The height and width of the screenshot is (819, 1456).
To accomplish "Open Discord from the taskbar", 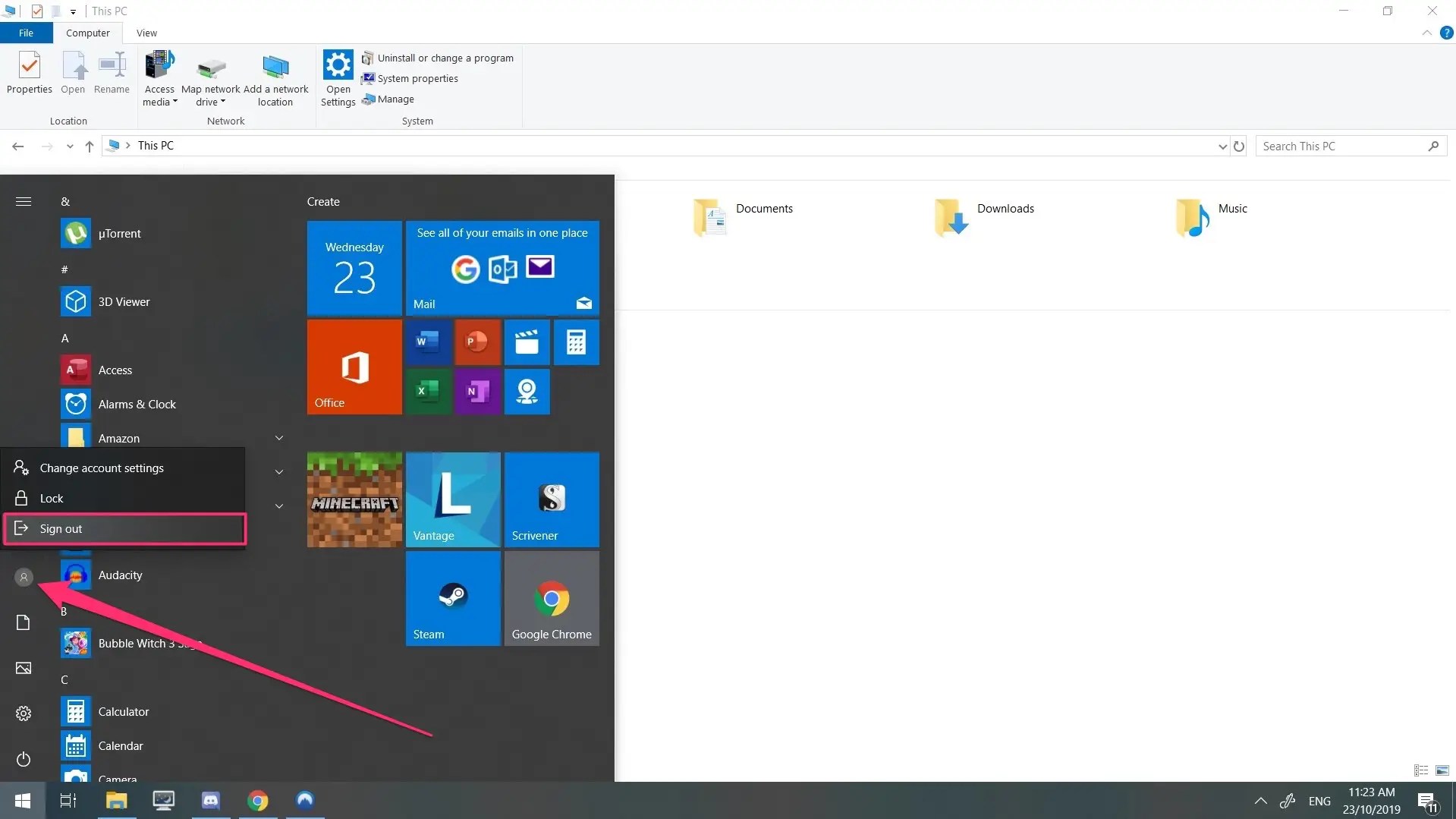I will [x=210, y=800].
